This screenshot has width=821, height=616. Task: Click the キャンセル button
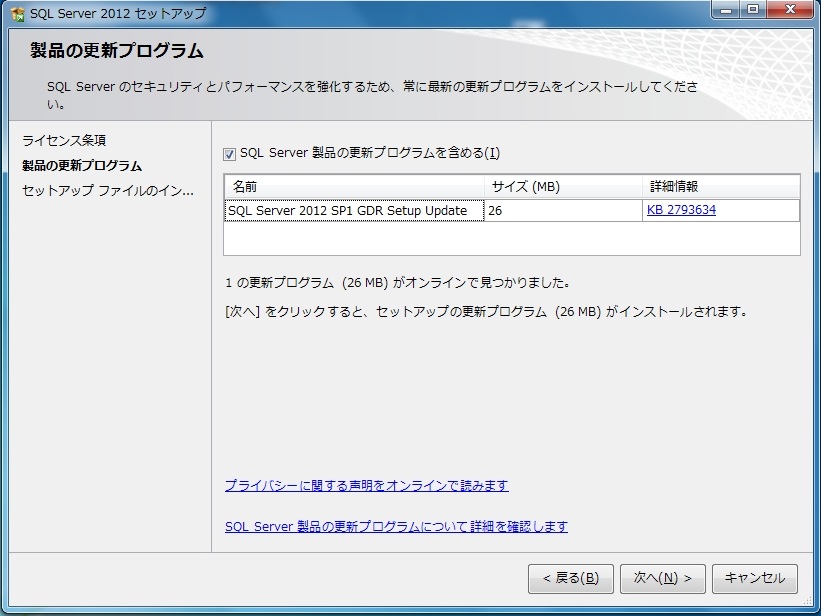(x=755, y=578)
